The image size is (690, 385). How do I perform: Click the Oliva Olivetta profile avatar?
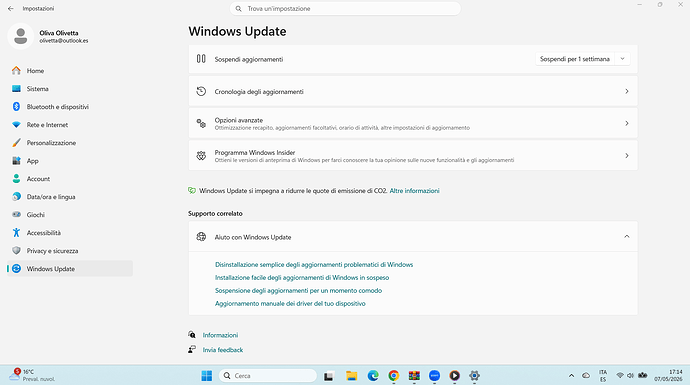[20, 36]
